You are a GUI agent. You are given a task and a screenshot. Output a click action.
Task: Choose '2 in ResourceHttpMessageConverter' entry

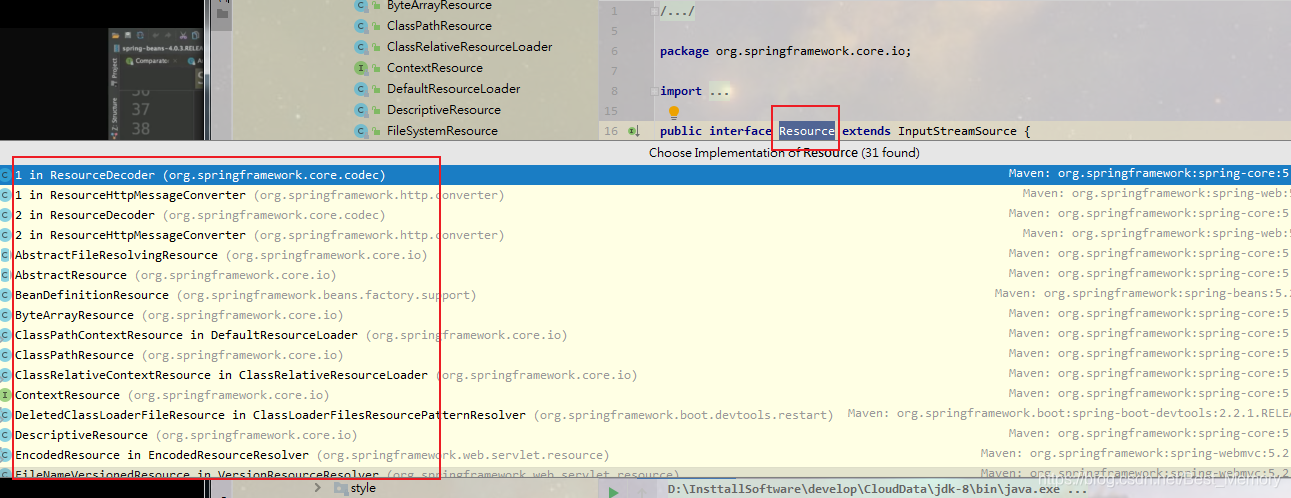pos(645,235)
